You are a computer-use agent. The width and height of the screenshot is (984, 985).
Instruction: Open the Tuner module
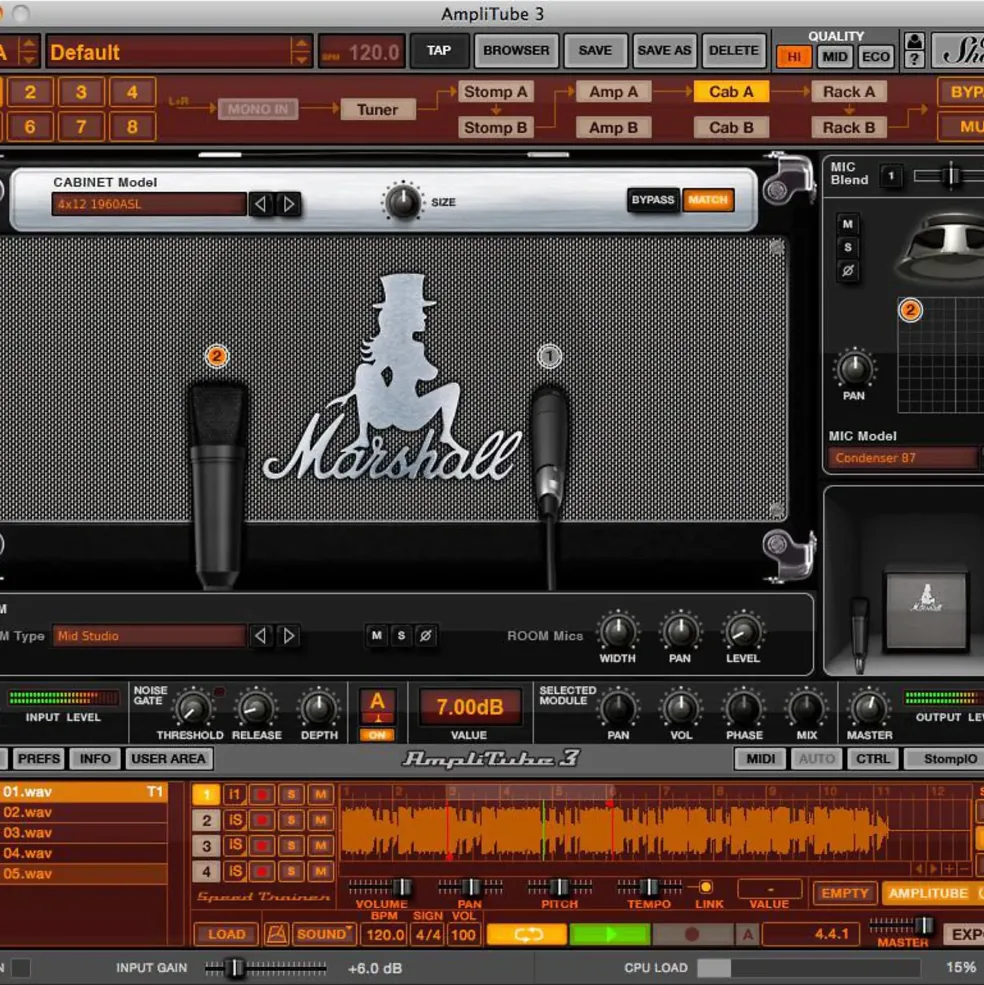(378, 109)
